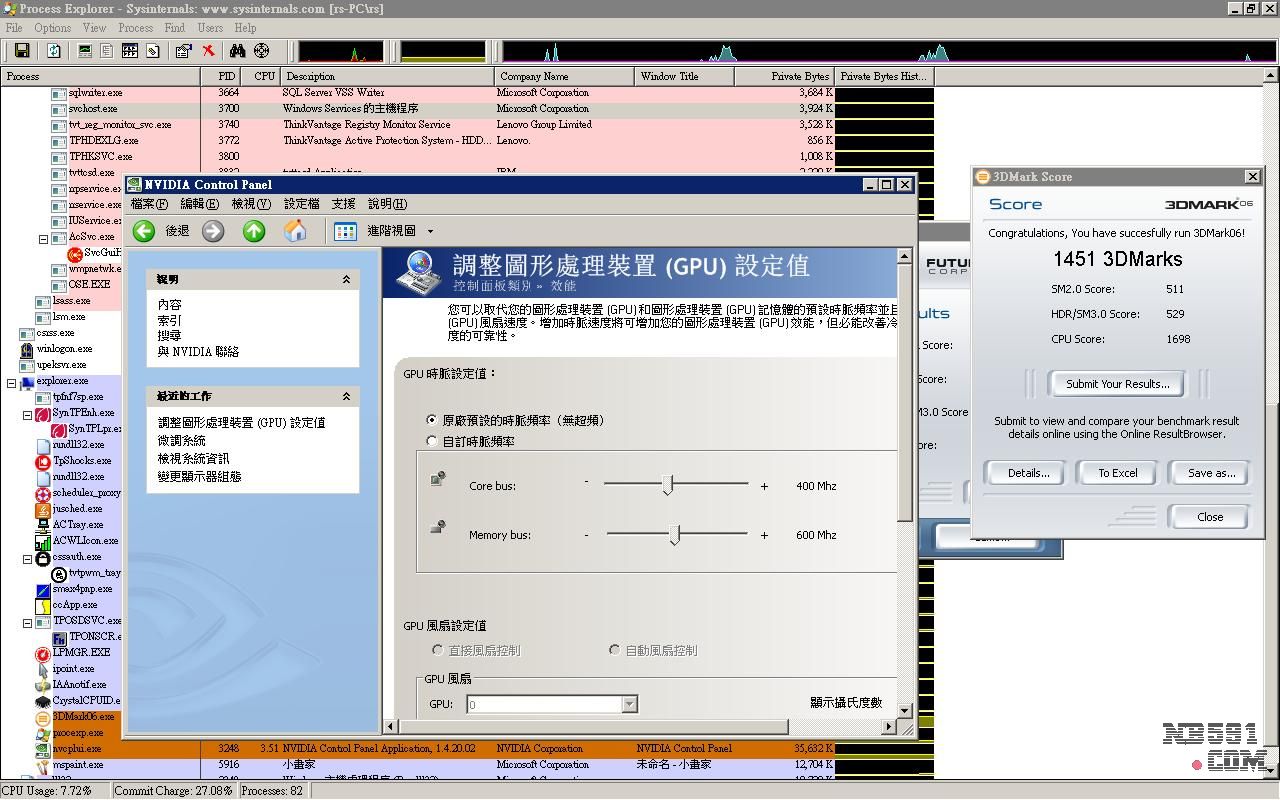Select the 自動風扇控制 radio button
This screenshot has height=800, width=1280.
[x=614, y=650]
